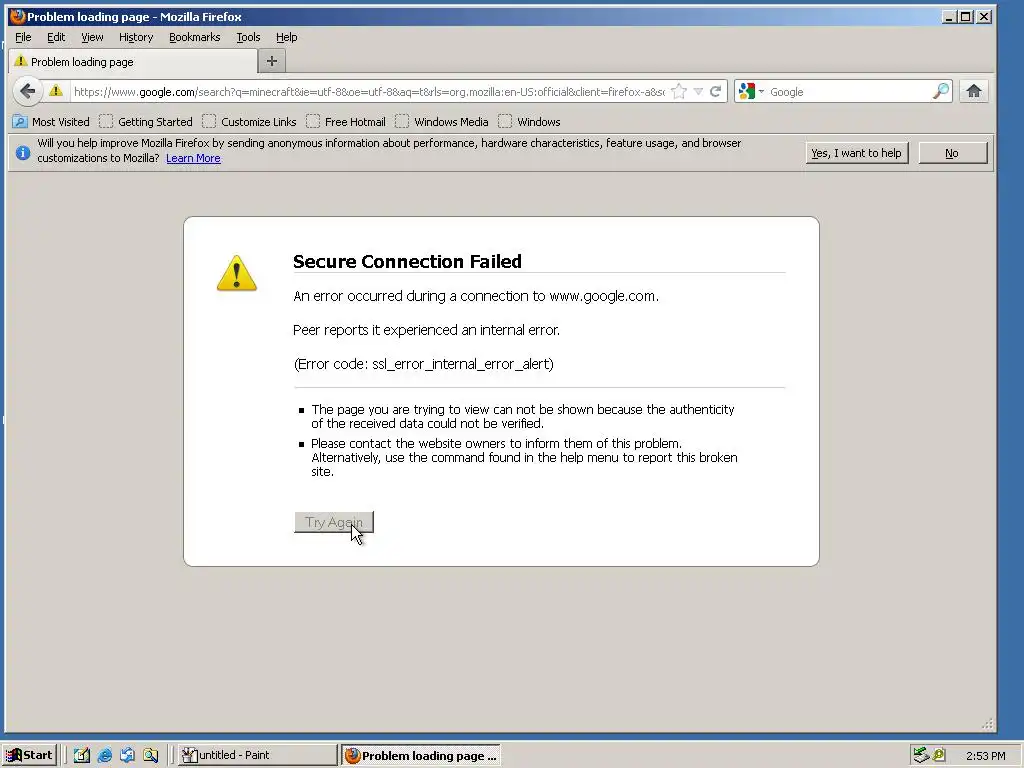Open the View menu
Screen dimensions: 1024x768
[x=92, y=37]
